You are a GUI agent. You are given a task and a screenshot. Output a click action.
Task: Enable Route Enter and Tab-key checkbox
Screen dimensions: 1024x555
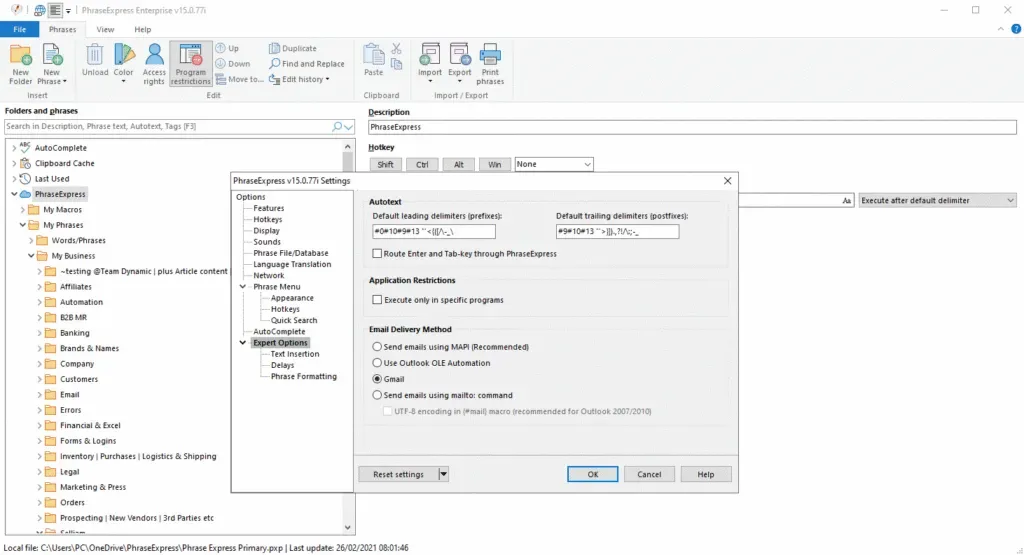[377, 253]
